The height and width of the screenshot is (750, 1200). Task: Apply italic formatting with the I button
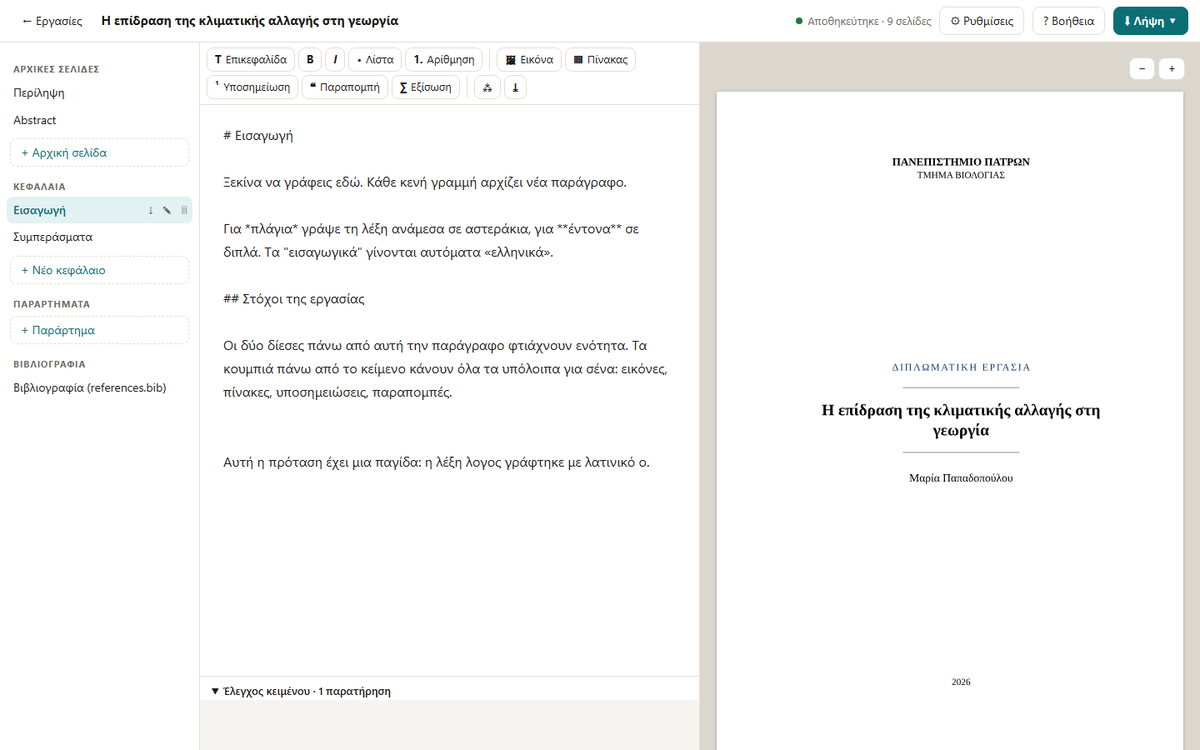[335, 60]
